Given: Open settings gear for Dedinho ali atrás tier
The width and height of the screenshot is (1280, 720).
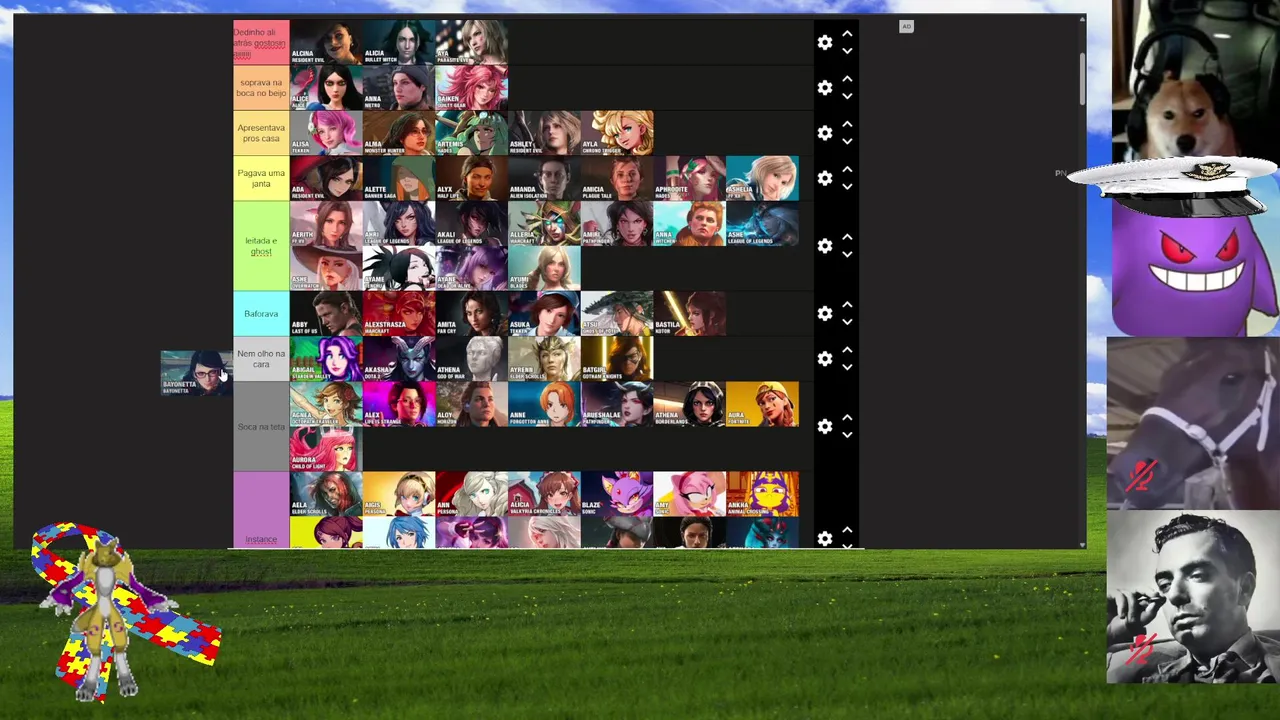Looking at the screenshot, I should pyautogui.click(x=824, y=43).
